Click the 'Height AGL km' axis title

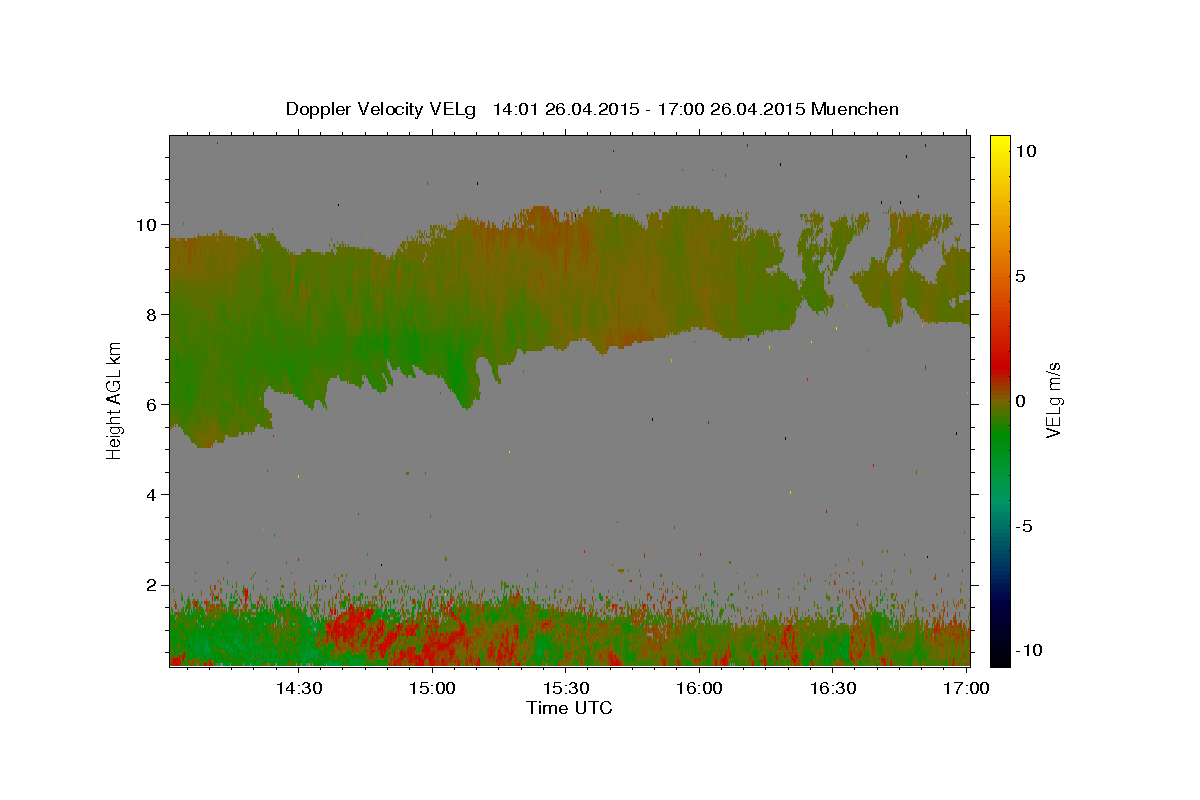click(114, 400)
